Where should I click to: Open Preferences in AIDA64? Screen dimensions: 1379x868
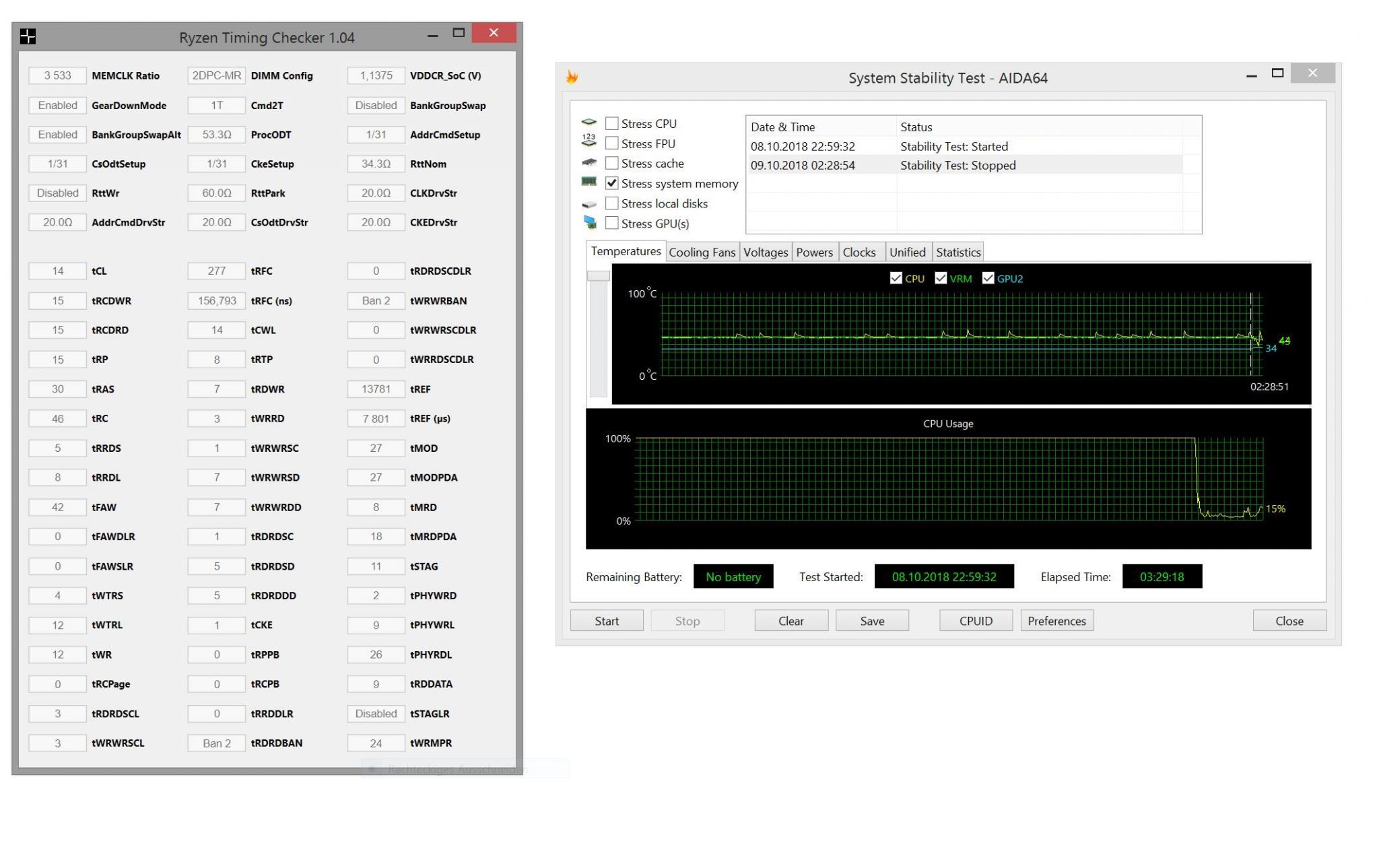coord(1056,621)
